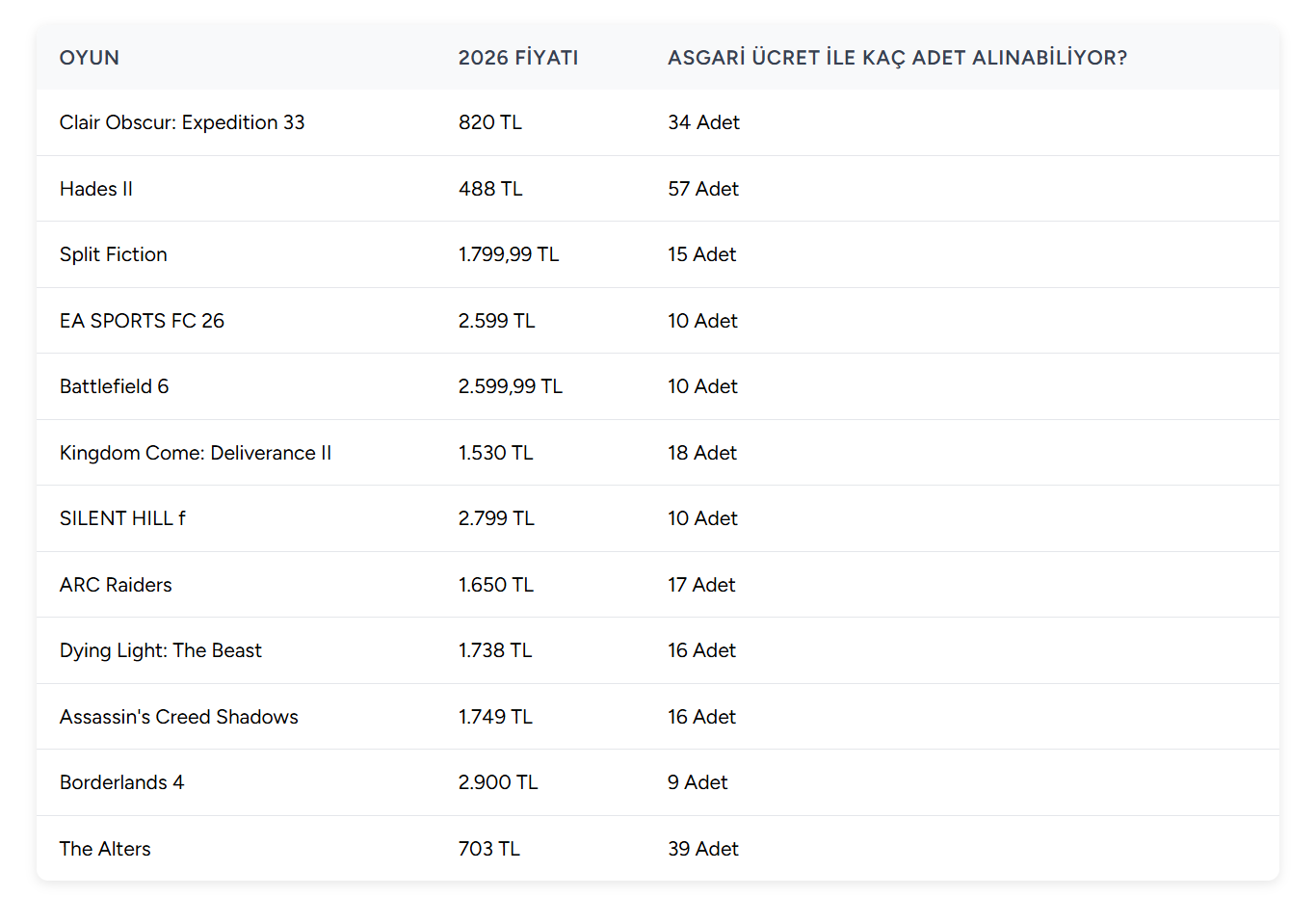
Task: Click the OYUN column header
Action: pos(90,58)
